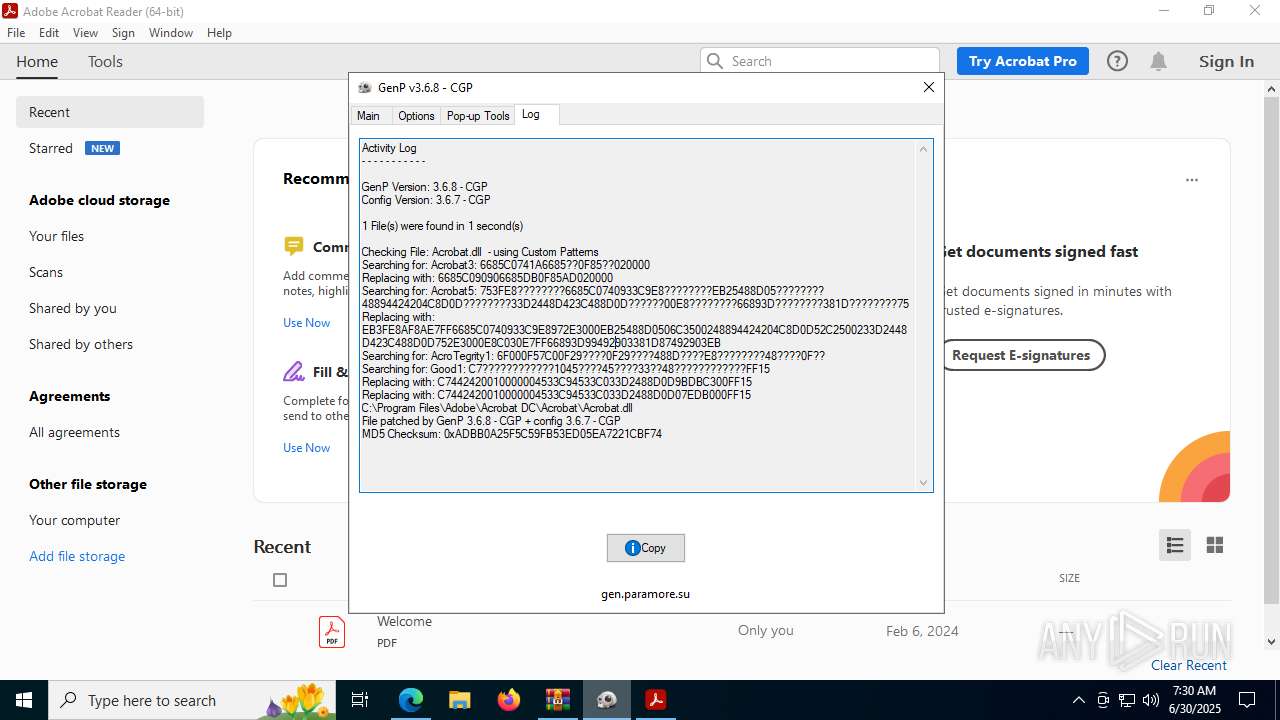Click the taskbar clock 7:30 AM
The height and width of the screenshot is (720, 1280).
coord(1194,691)
